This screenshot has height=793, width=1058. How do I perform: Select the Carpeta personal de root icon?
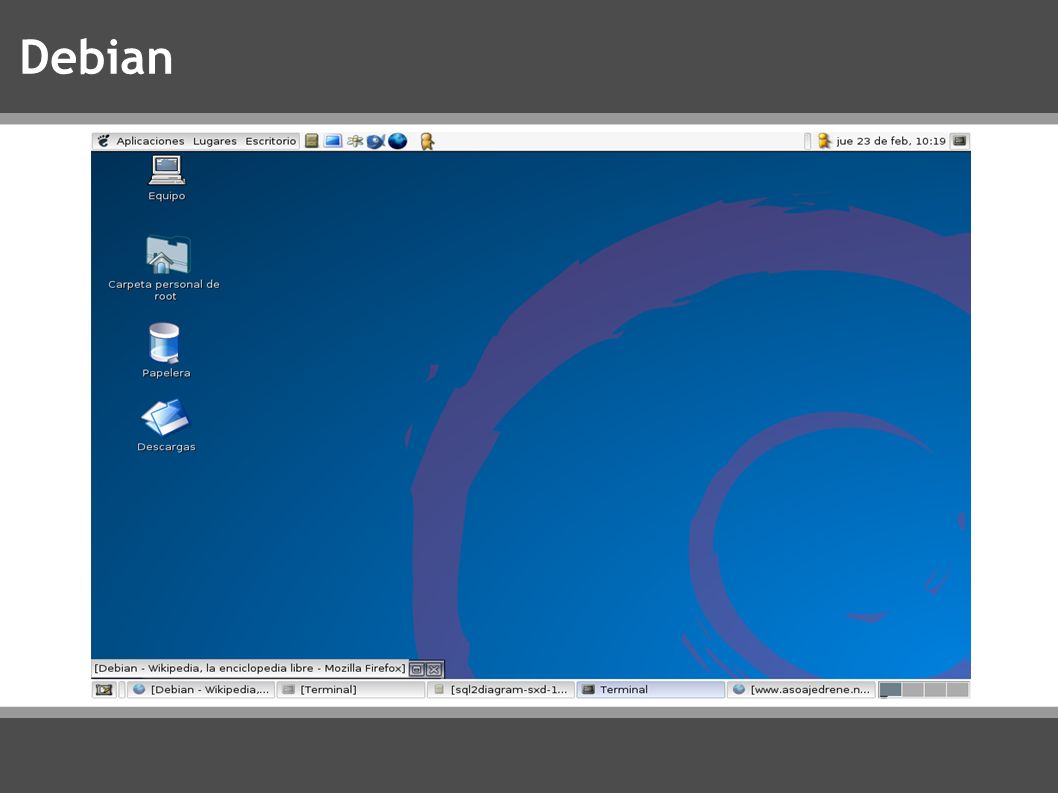click(164, 268)
